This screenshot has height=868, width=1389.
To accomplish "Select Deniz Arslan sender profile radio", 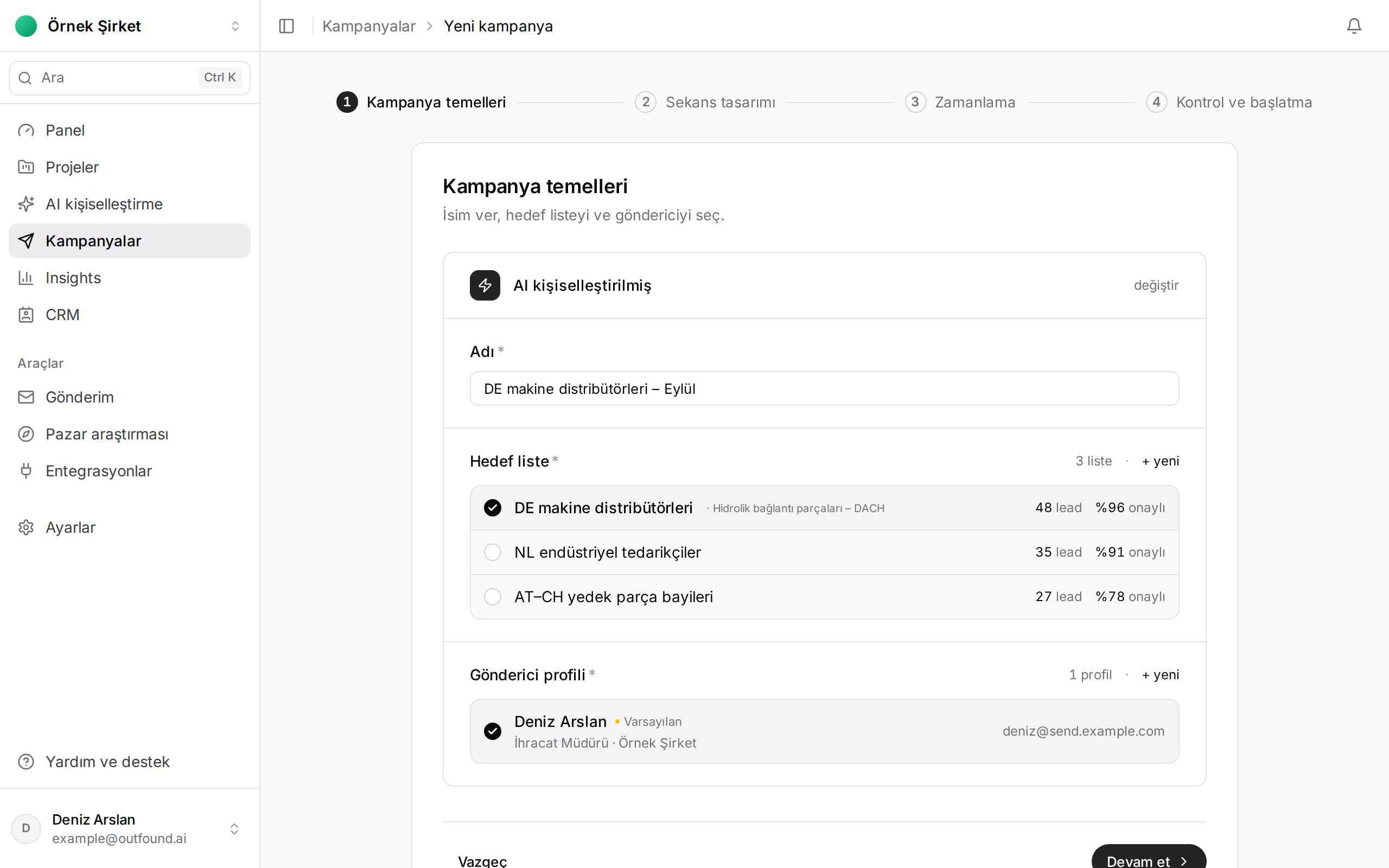I will tap(493, 731).
